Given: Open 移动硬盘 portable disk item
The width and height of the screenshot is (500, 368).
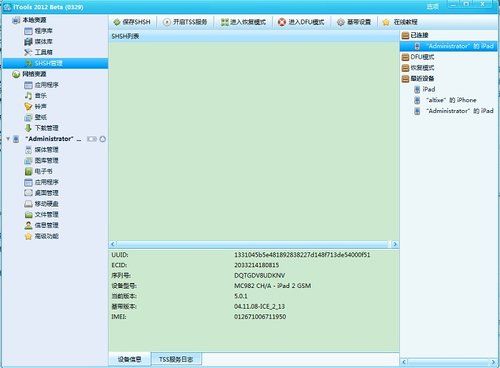Looking at the screenshot, I should point(41,204).
